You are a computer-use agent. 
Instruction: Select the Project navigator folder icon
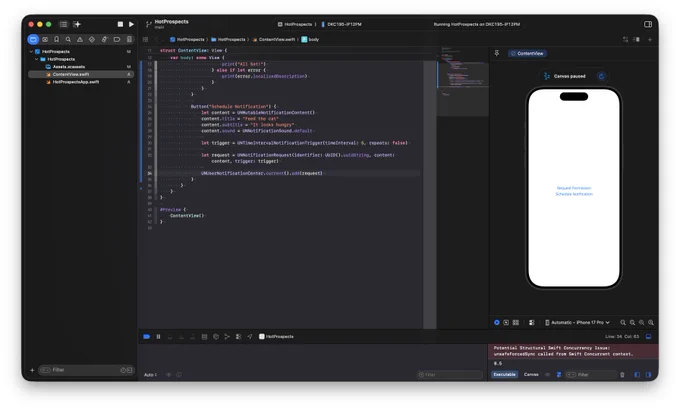point(33,39)
